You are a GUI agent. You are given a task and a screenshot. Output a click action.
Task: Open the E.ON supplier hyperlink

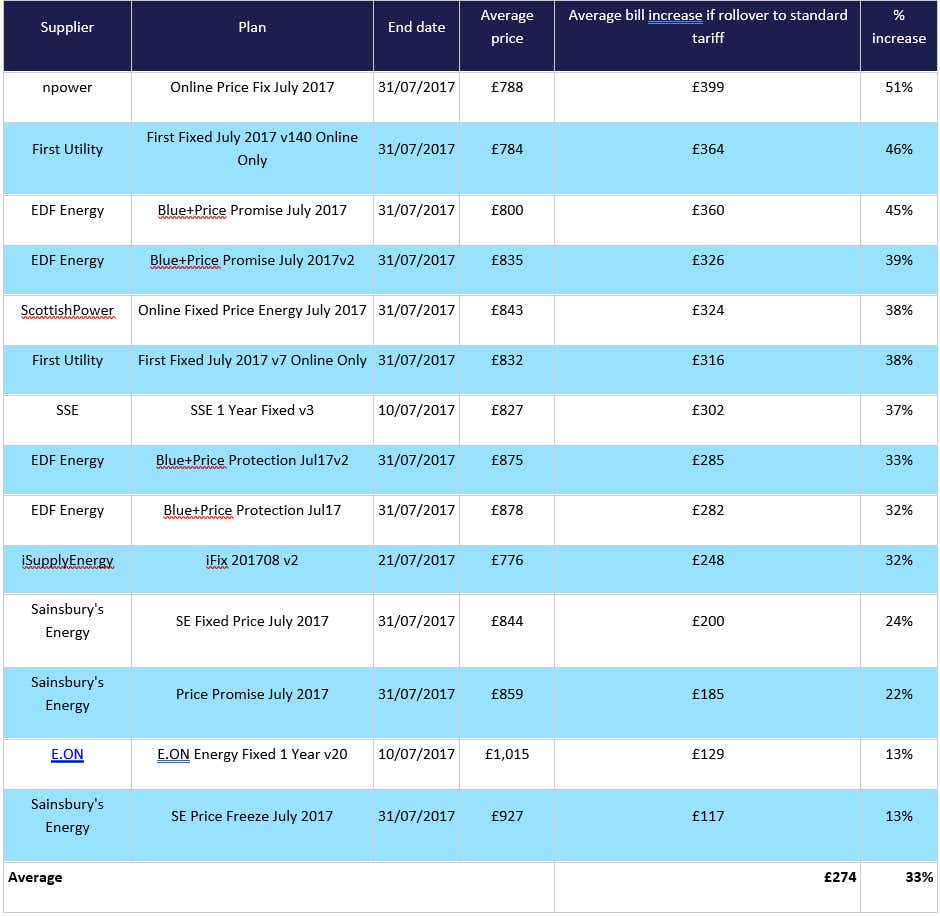pyautogui.click(x=67, y=754)
